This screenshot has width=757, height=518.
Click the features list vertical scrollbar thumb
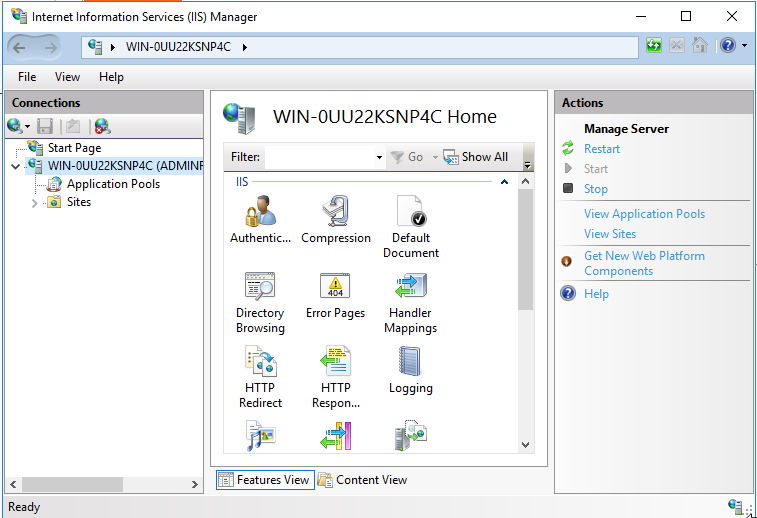tap(525, 249)
